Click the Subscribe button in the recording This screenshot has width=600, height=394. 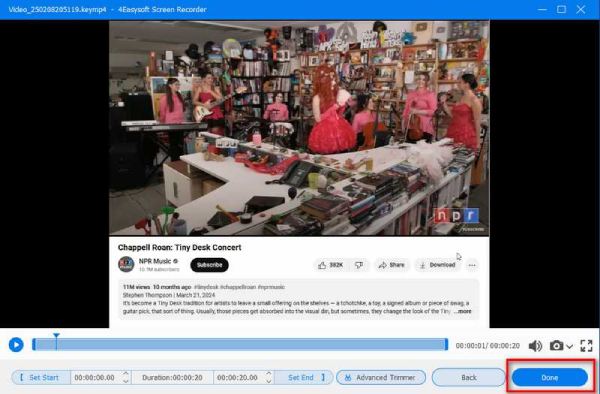[209, 265]
